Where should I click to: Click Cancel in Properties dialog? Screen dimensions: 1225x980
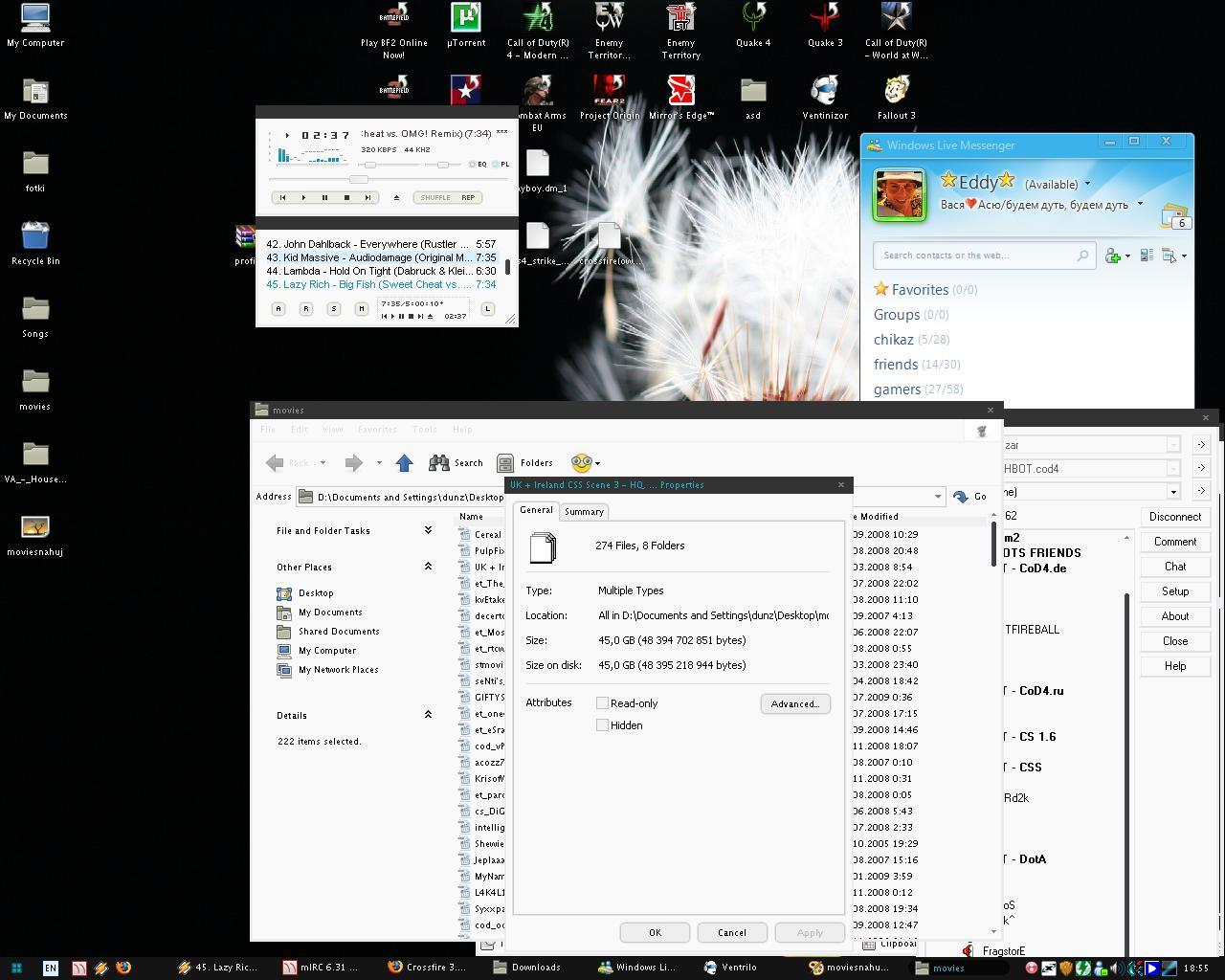click(x=732, y=932)
